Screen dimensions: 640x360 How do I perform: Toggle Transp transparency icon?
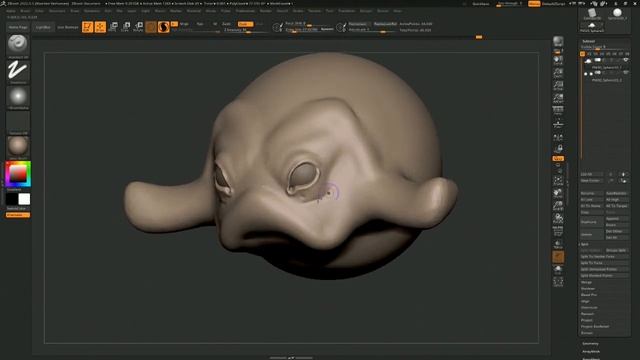click(x=558, y=244)
